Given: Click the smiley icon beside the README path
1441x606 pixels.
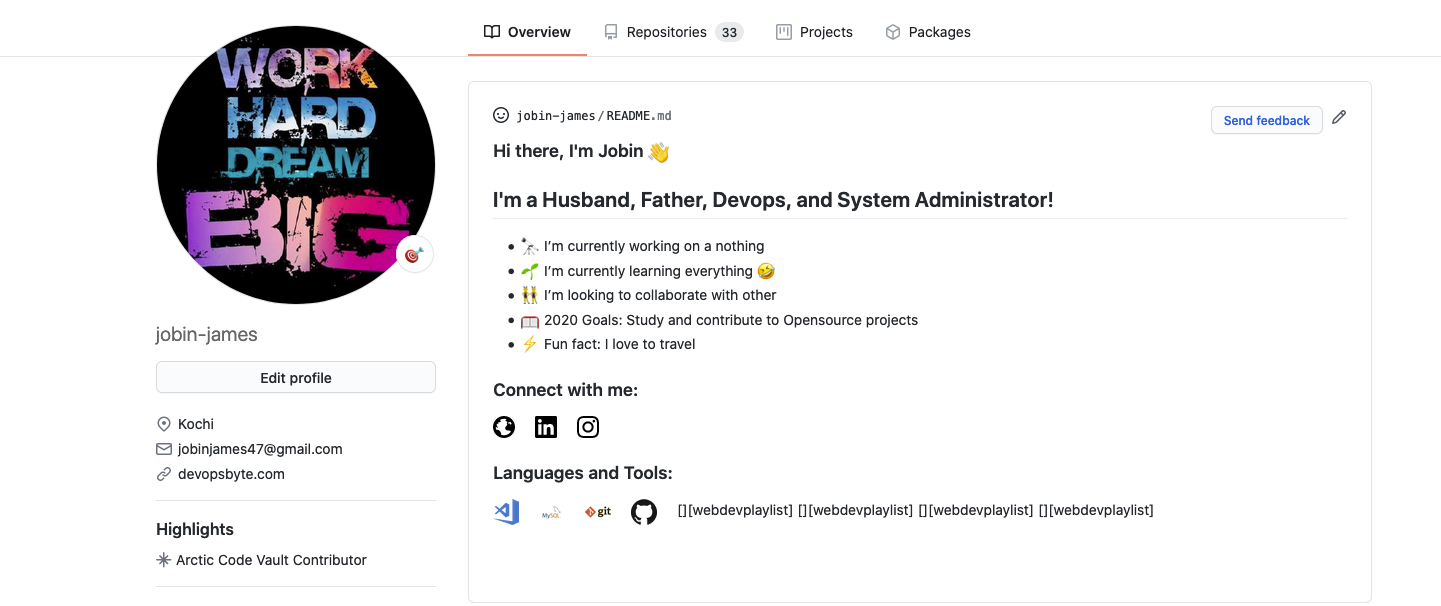Looking at the screenshot, I should (x=500, y=115).
